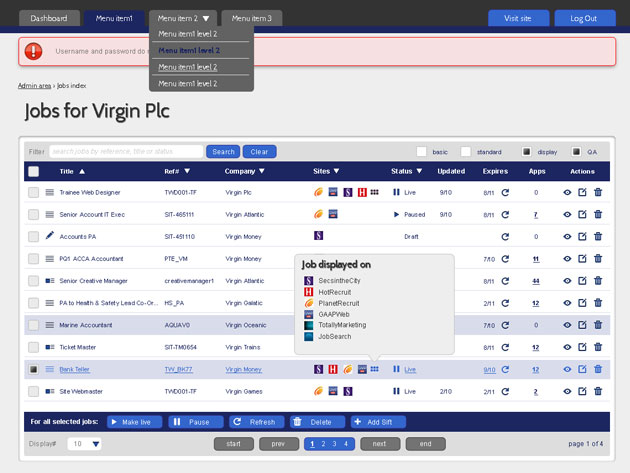
Task: Uncheck the Bank Teller row checkbox
Action: coord(34,369)
